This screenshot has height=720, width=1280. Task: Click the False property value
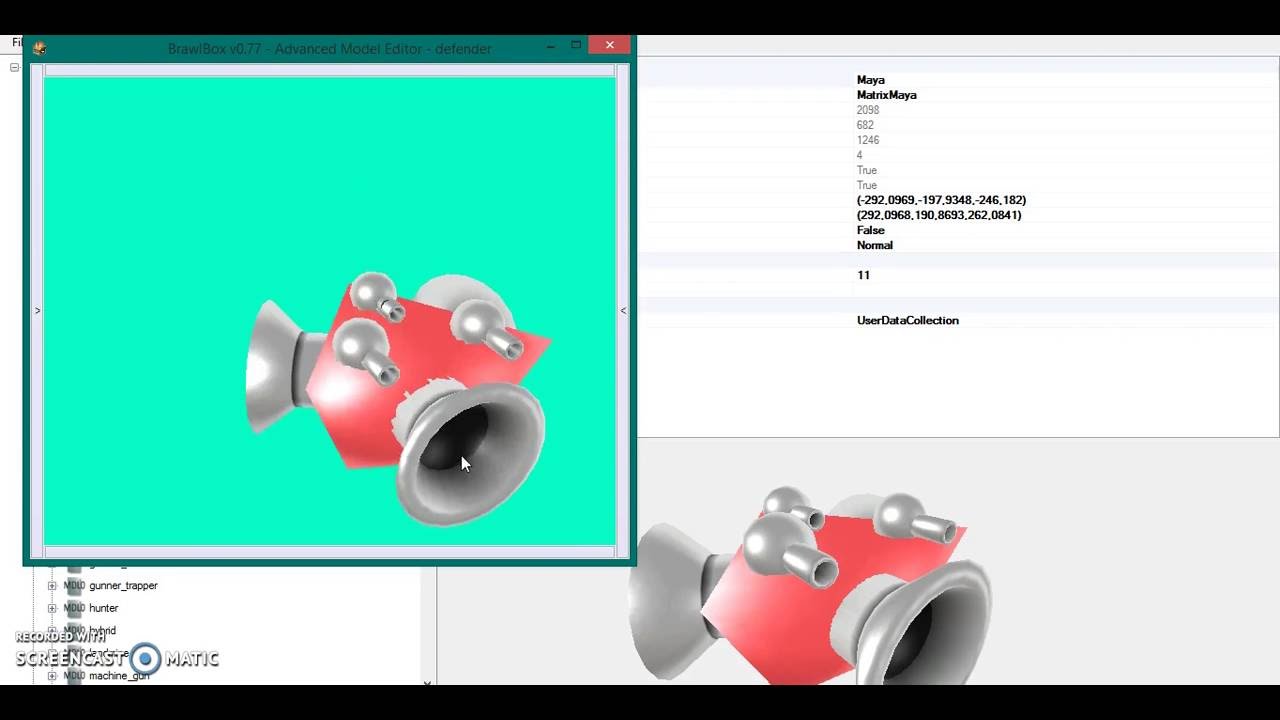(x=871, y=230)
